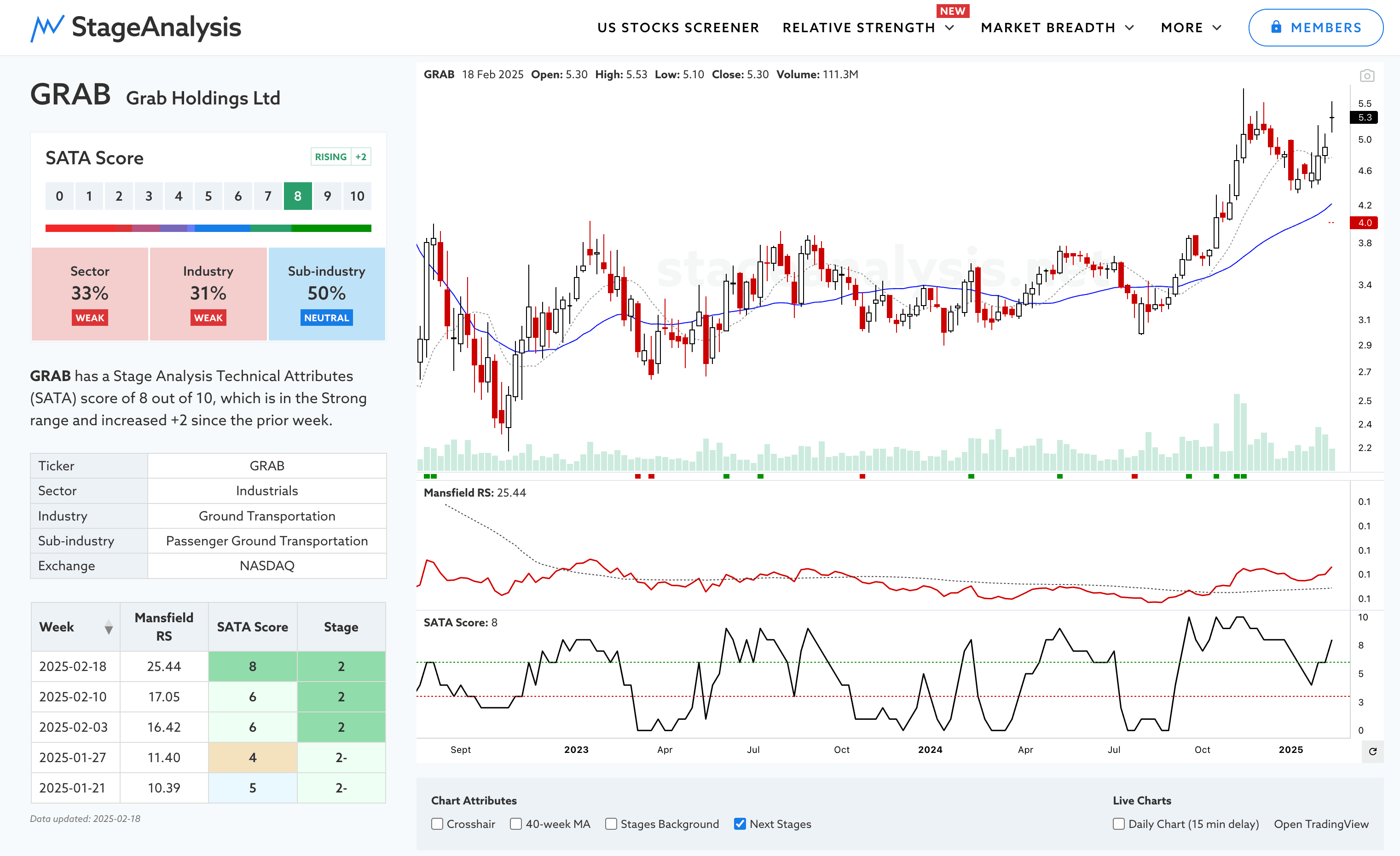Viewport: 1400px width, 856px height.
Task: Click the 'Mansfield RS: 25.44' chart label
Action: [475, 492]
